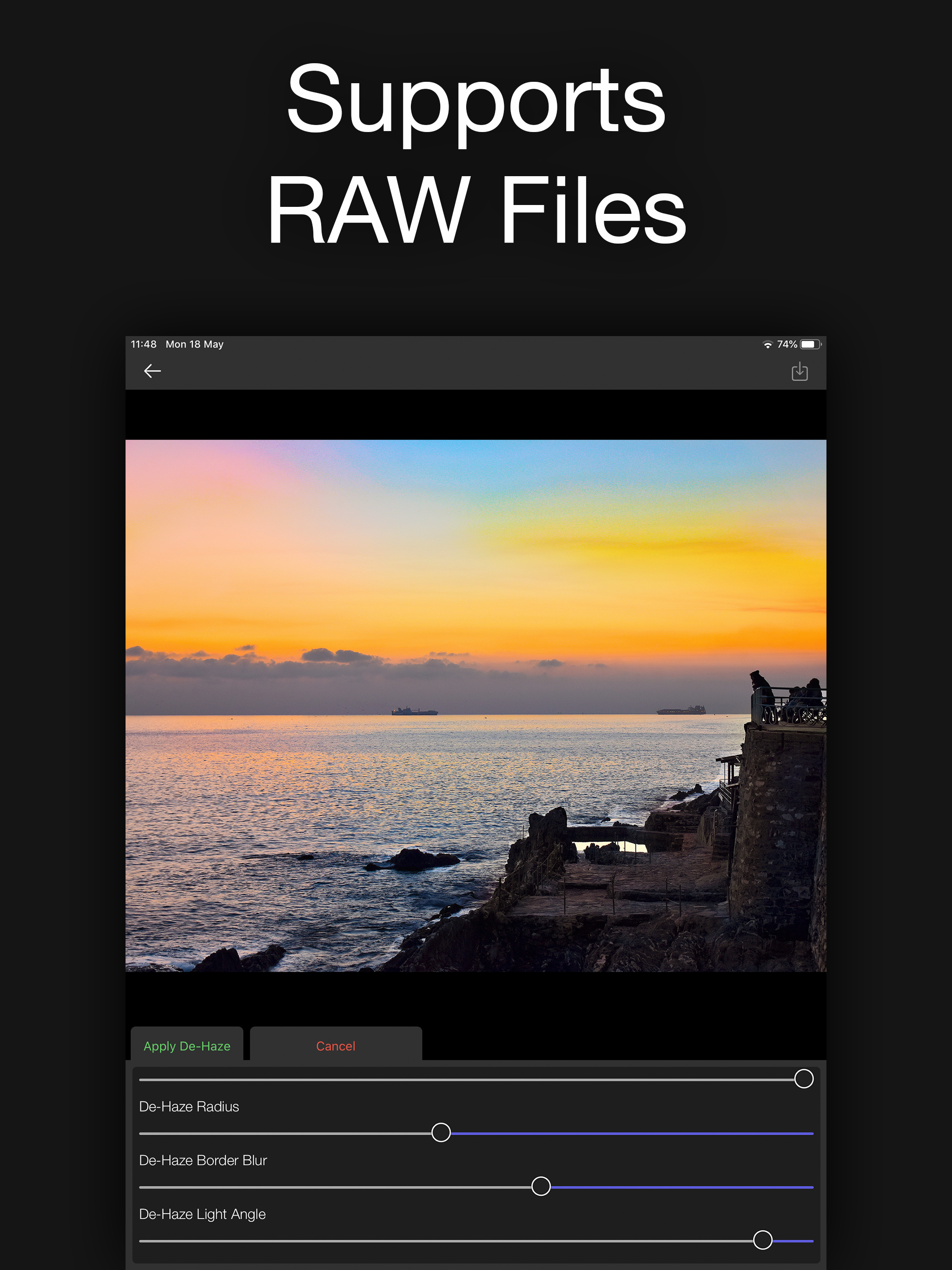Tap the 'De-Haze Light Angle' label
The image size is (952, 1270).
tap(203, 1214)
